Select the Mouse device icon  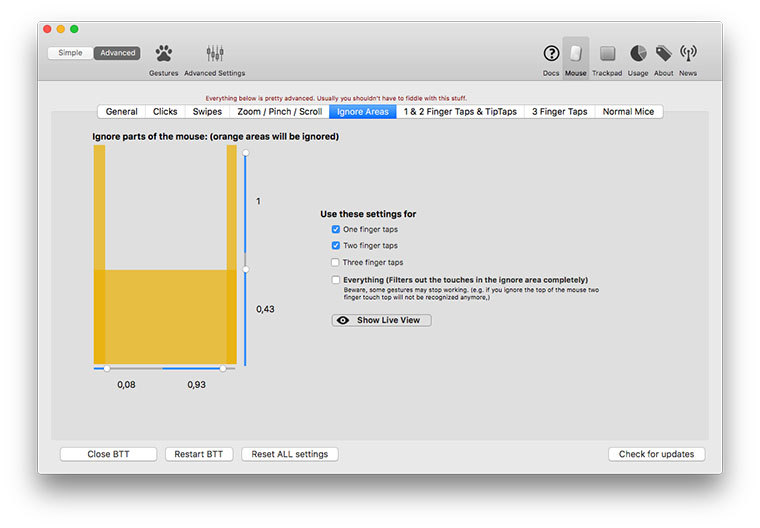[576, 54]
